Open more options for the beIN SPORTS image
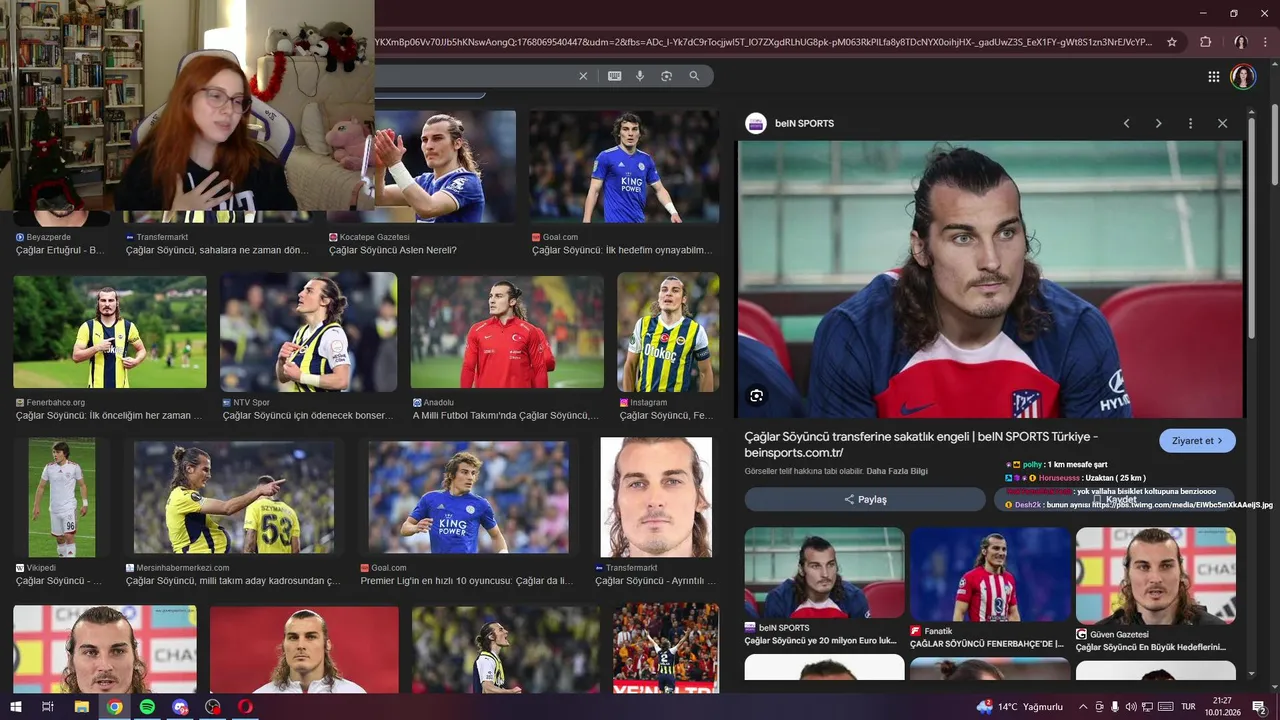The height and width of the screenshot is (720, 1280). [1190, 123]
